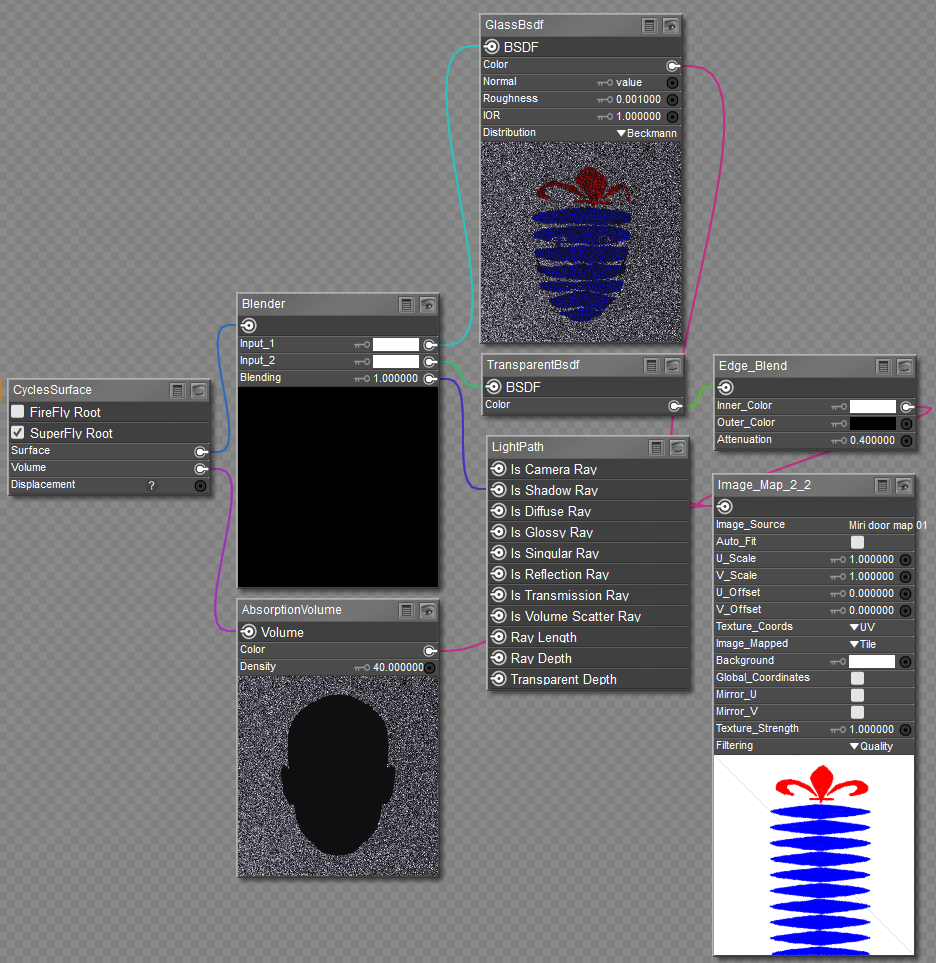Screen dimensions: 936x963
Task: Click the CyclesSurface node menu icon
Action: pyautogui.click(x=178, y=390)
